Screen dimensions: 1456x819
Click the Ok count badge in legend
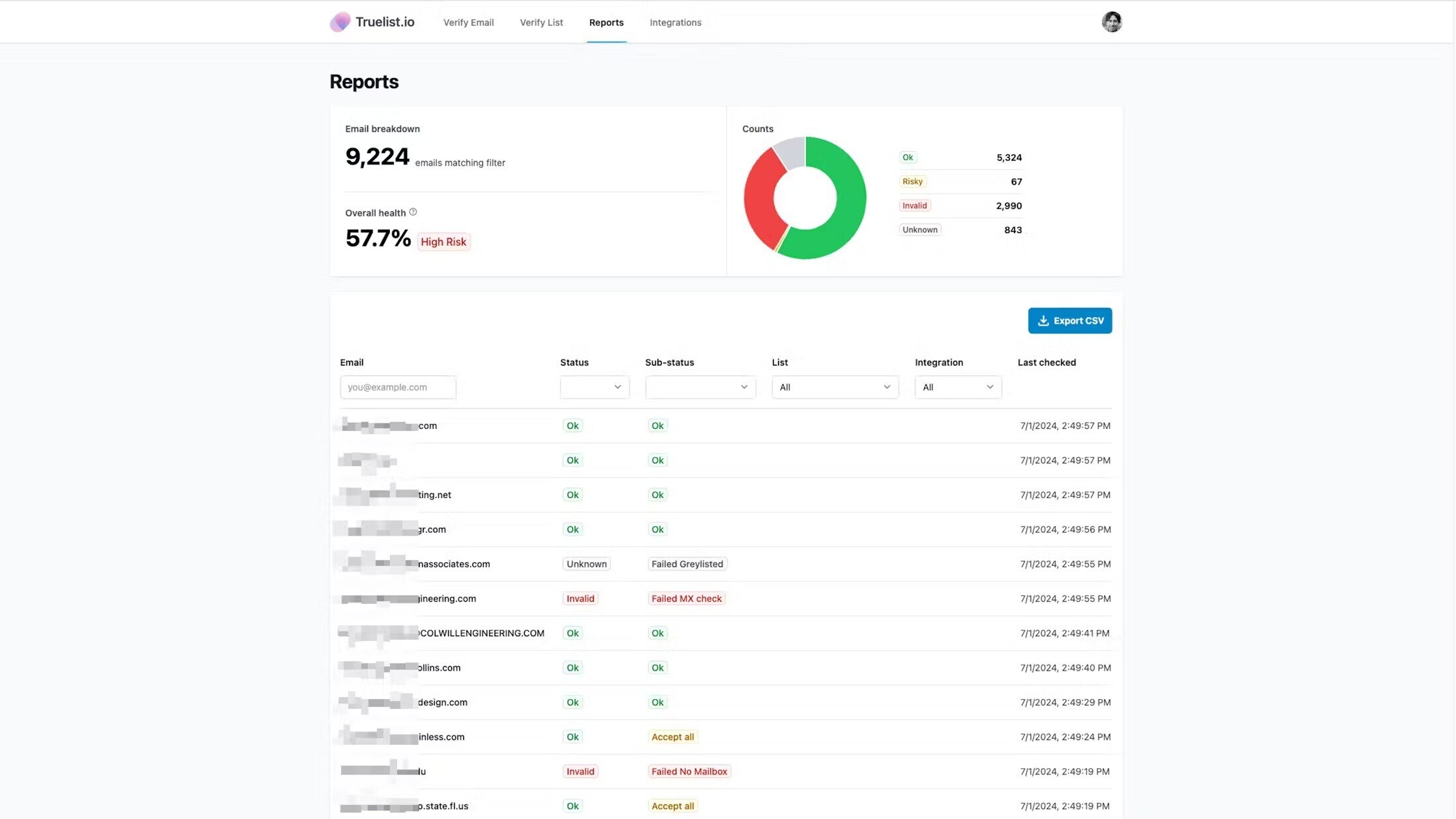coord(907,158)
